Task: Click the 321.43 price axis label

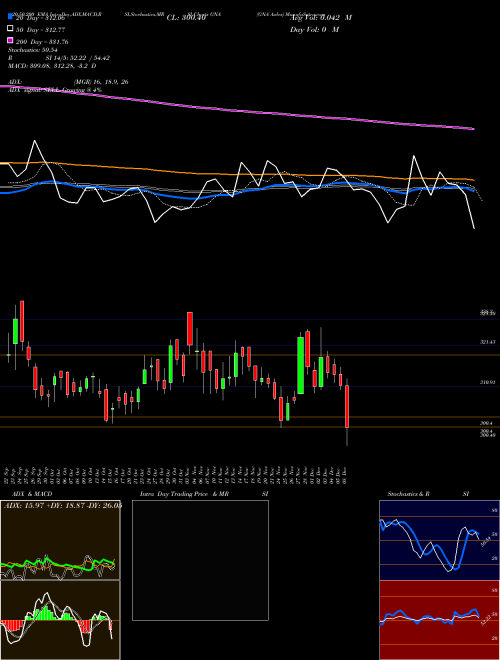Action: pos(487,343)
